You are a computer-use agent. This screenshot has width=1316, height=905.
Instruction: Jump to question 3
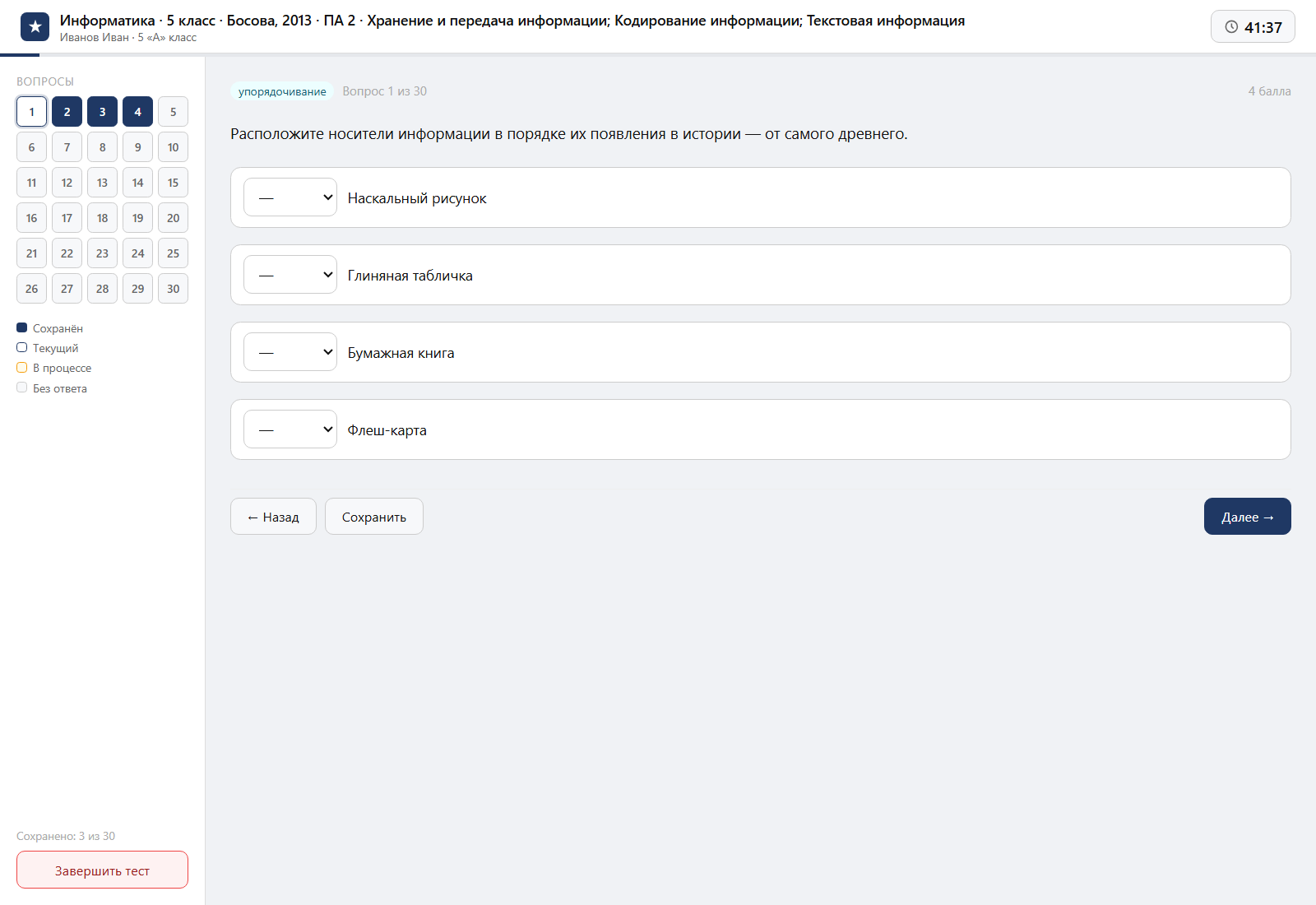(102, 112)
